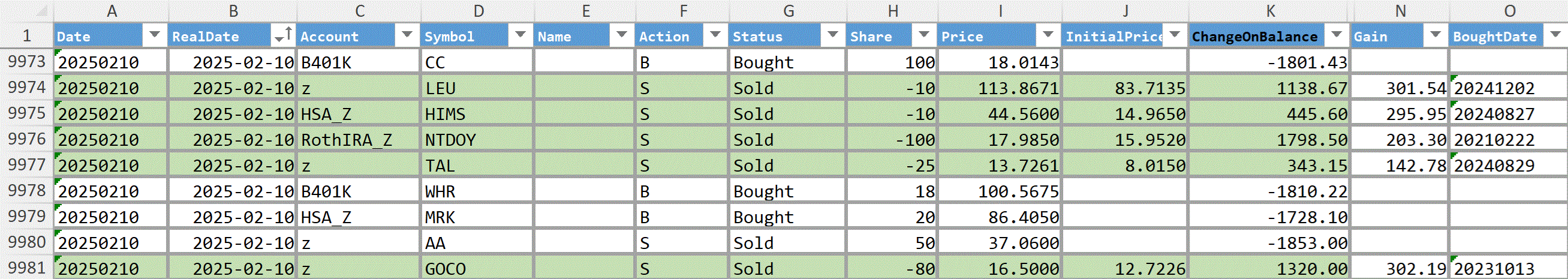This screenshot has width=1568, height=279.
Task: Select the RothIRA_Z account cell
Action: click(358, 139)
